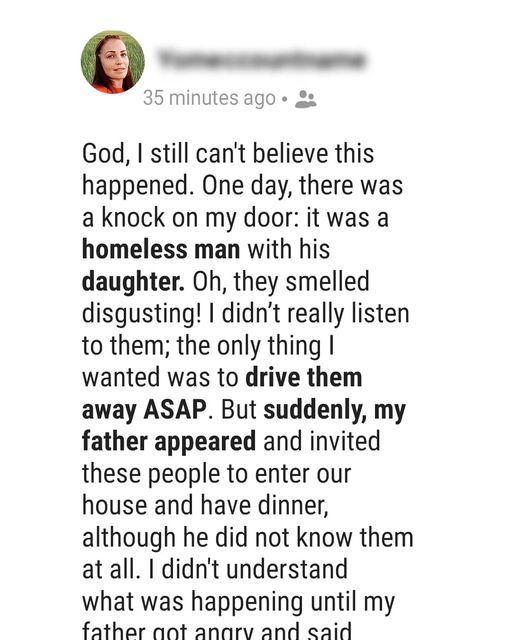Click the bold "homeless man" text
The image size is (512, 640).
click(x=161, y=249)
